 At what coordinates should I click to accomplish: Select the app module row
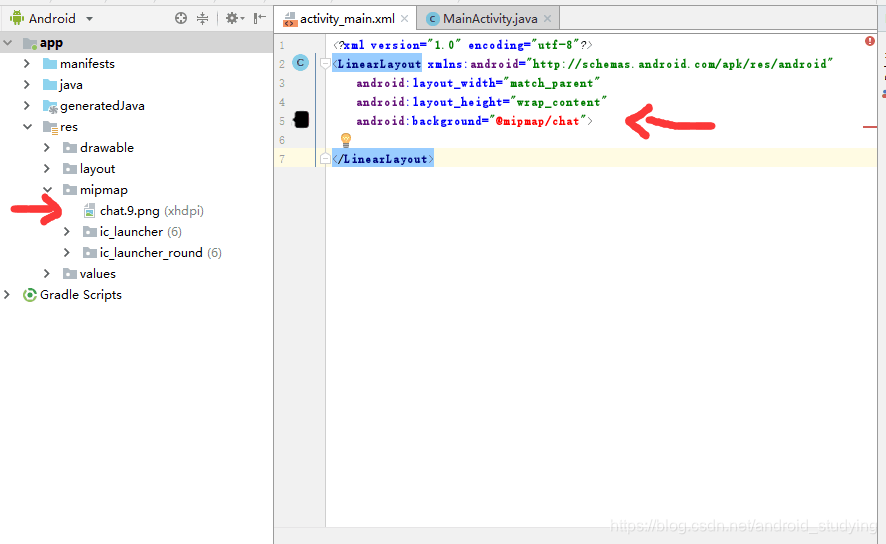point(136,42)
